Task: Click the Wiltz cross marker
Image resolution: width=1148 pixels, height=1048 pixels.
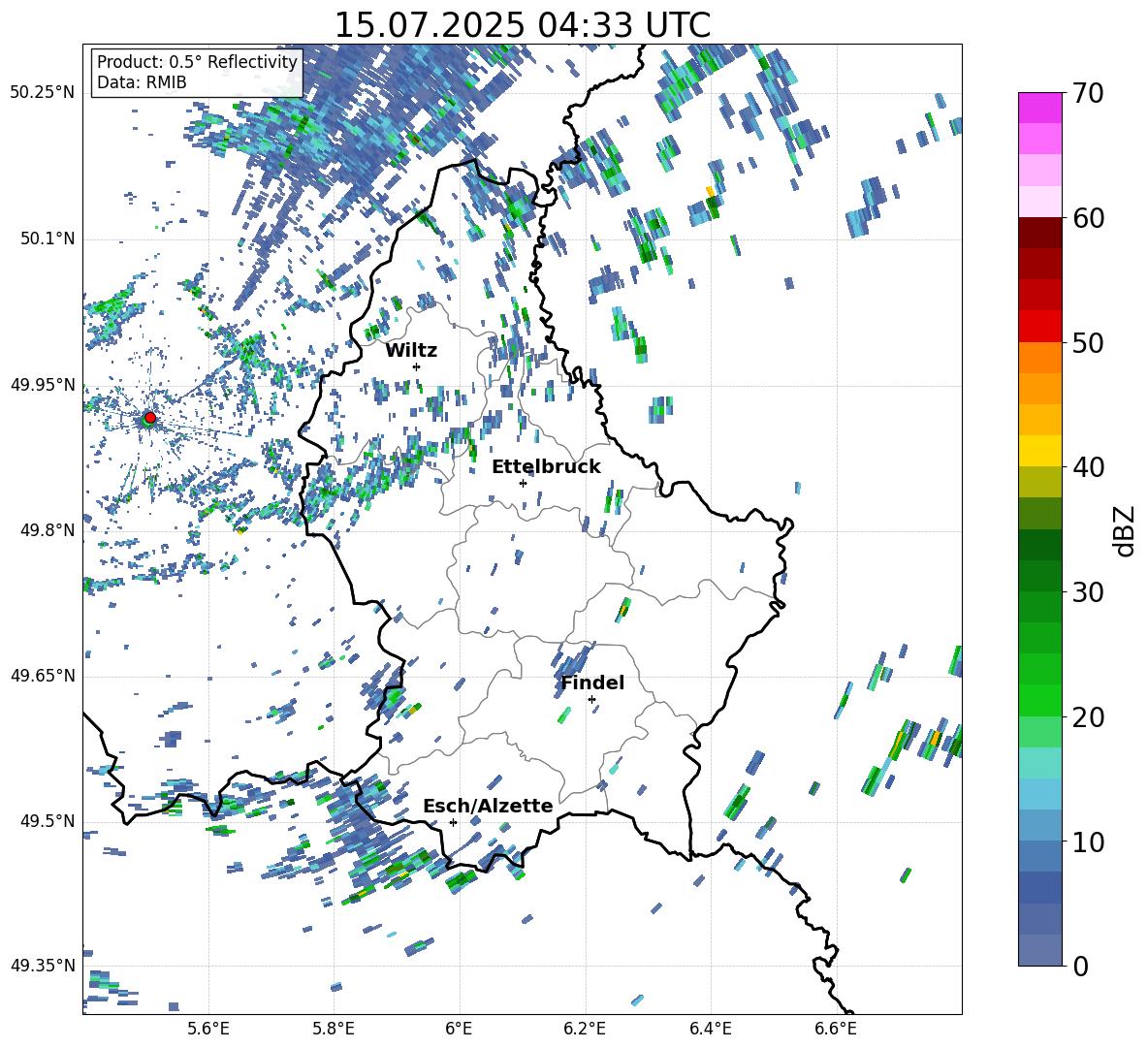Action: click(416, 366)
